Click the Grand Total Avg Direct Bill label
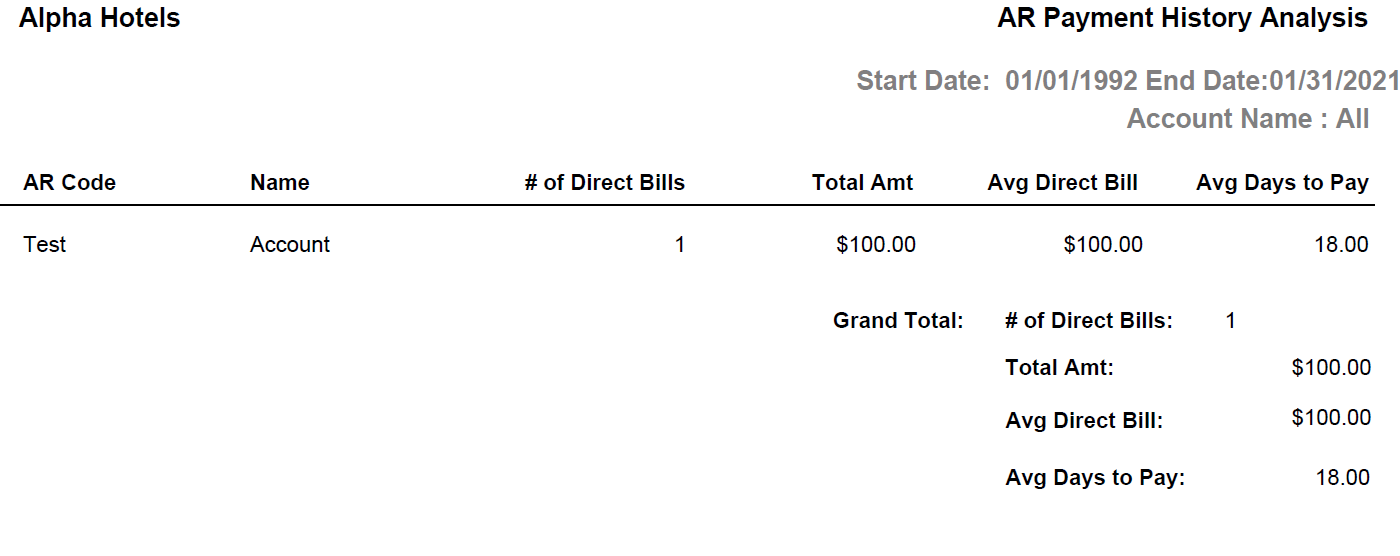 point(1084,421)
